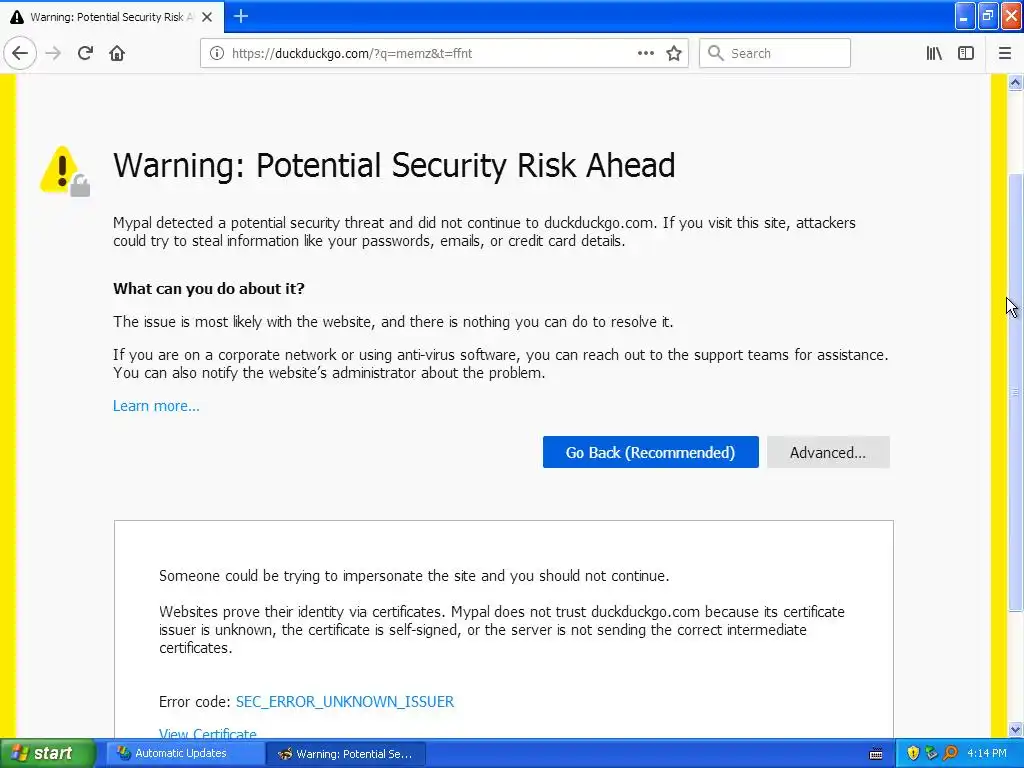Bookmark this page with the star
The image size is (1024, 768).
[674, 53]
